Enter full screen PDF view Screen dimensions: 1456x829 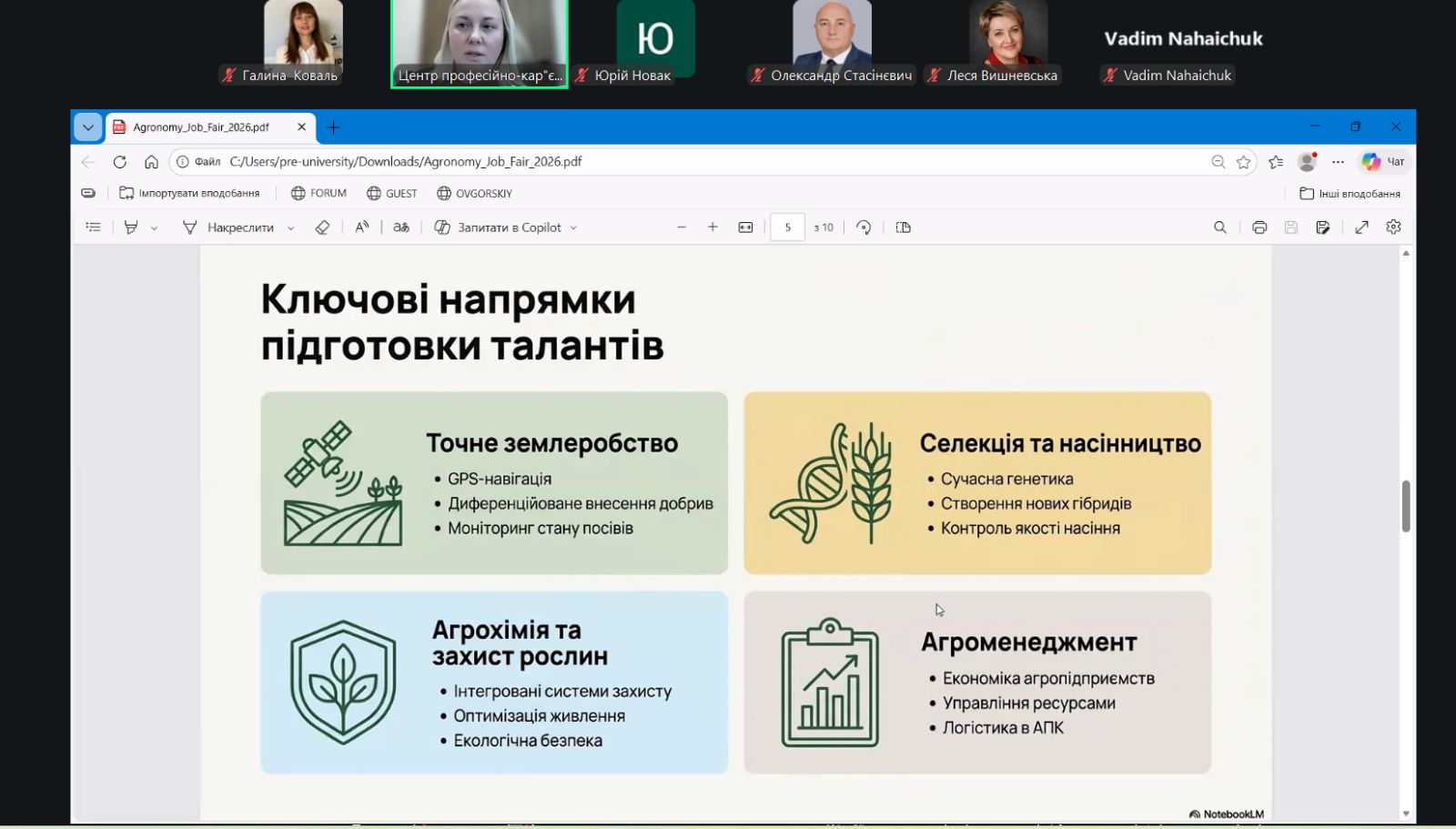tap(1361, 227)
